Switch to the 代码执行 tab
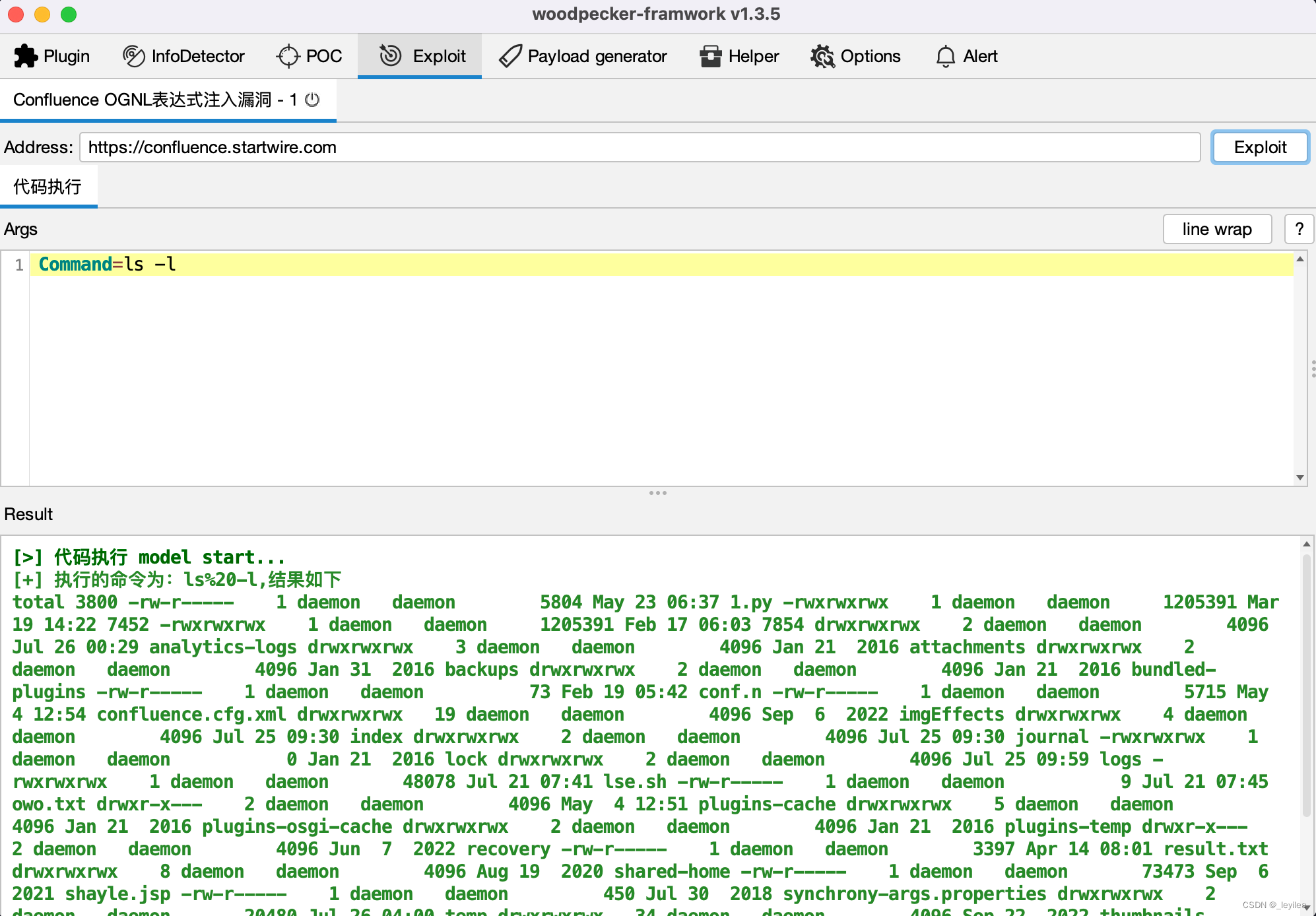This screenshot has width=1316, height=916. (x=49, y=187)
